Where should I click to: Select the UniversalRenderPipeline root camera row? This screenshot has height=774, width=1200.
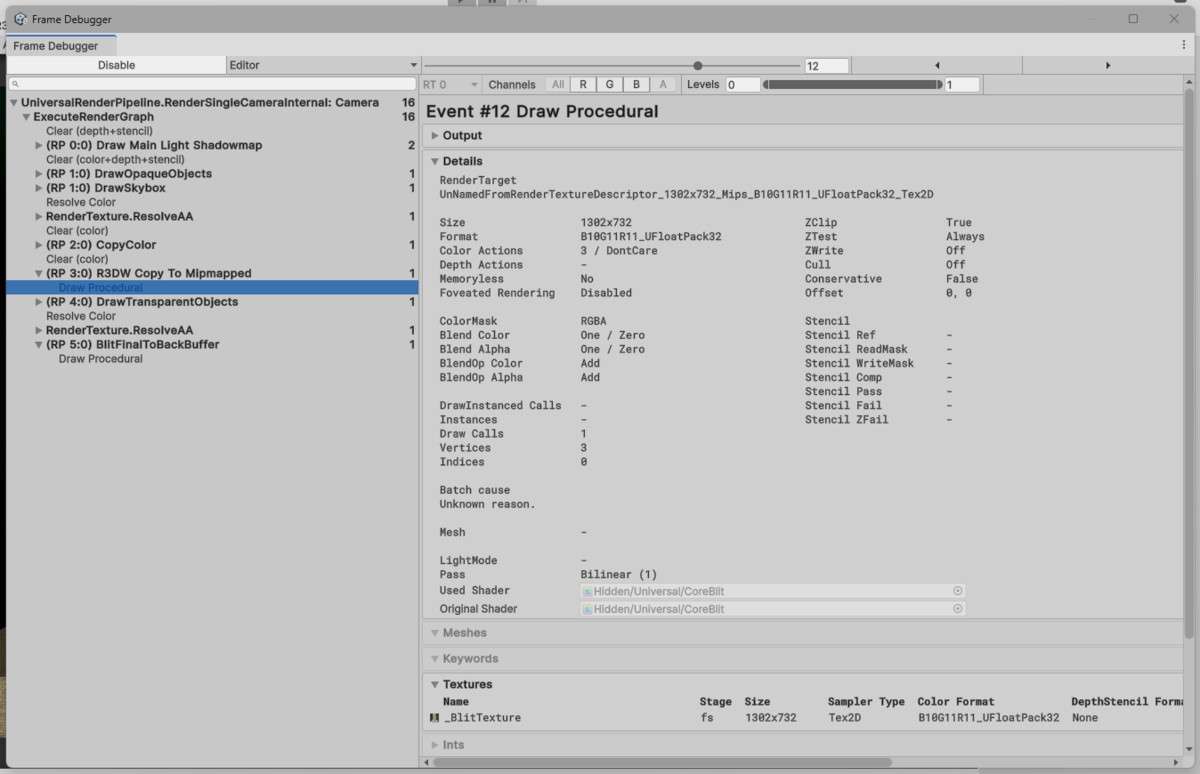[212, 103]
